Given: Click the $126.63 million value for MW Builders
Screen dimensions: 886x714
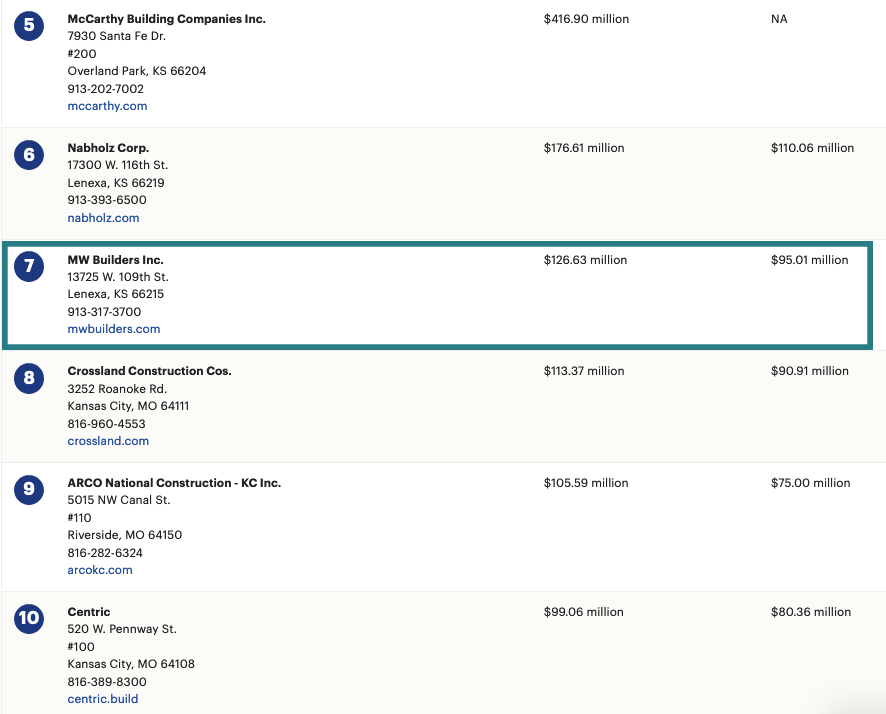Looking at the screenshot, I should pyautogui.click(x=585, y=260).
